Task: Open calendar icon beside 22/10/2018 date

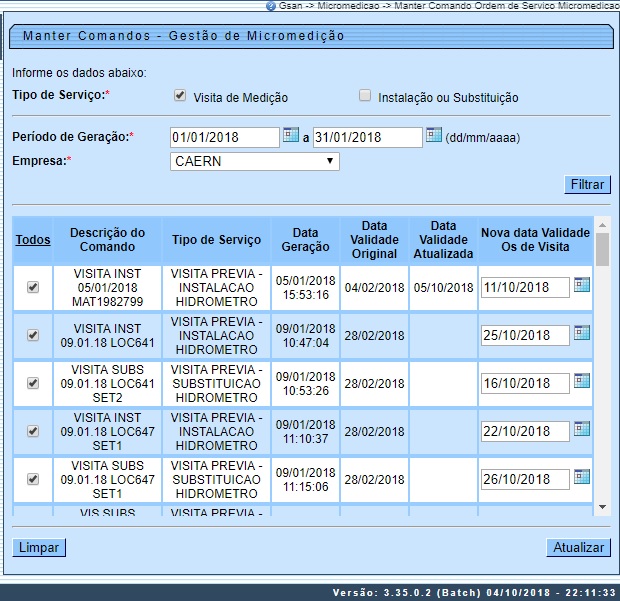Action: 581,429
